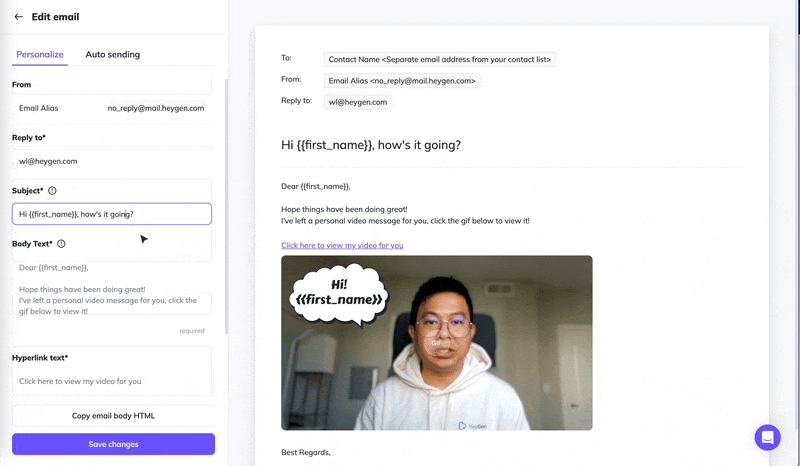Click the Save changes button

click(113, 444)
